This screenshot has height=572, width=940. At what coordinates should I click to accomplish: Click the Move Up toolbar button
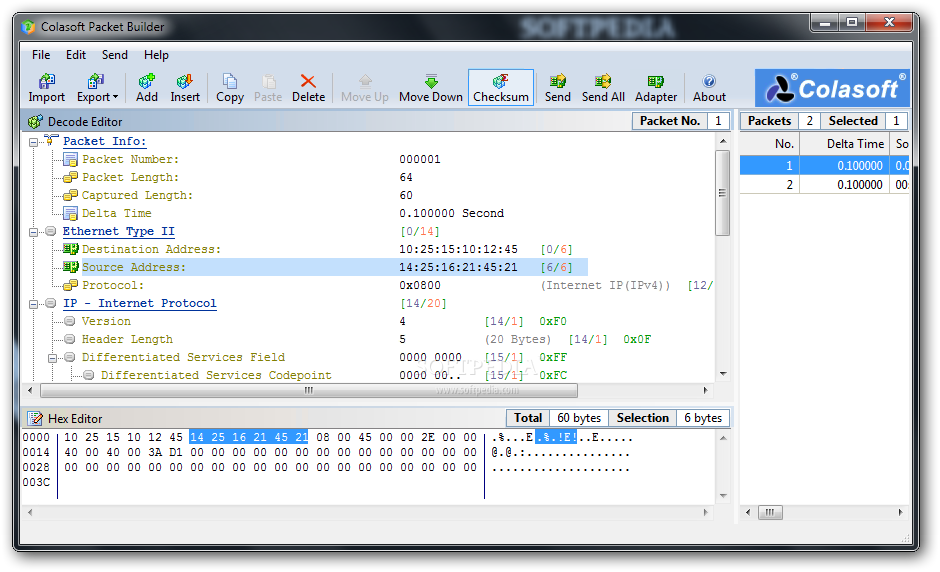click(x=364, y=88)
